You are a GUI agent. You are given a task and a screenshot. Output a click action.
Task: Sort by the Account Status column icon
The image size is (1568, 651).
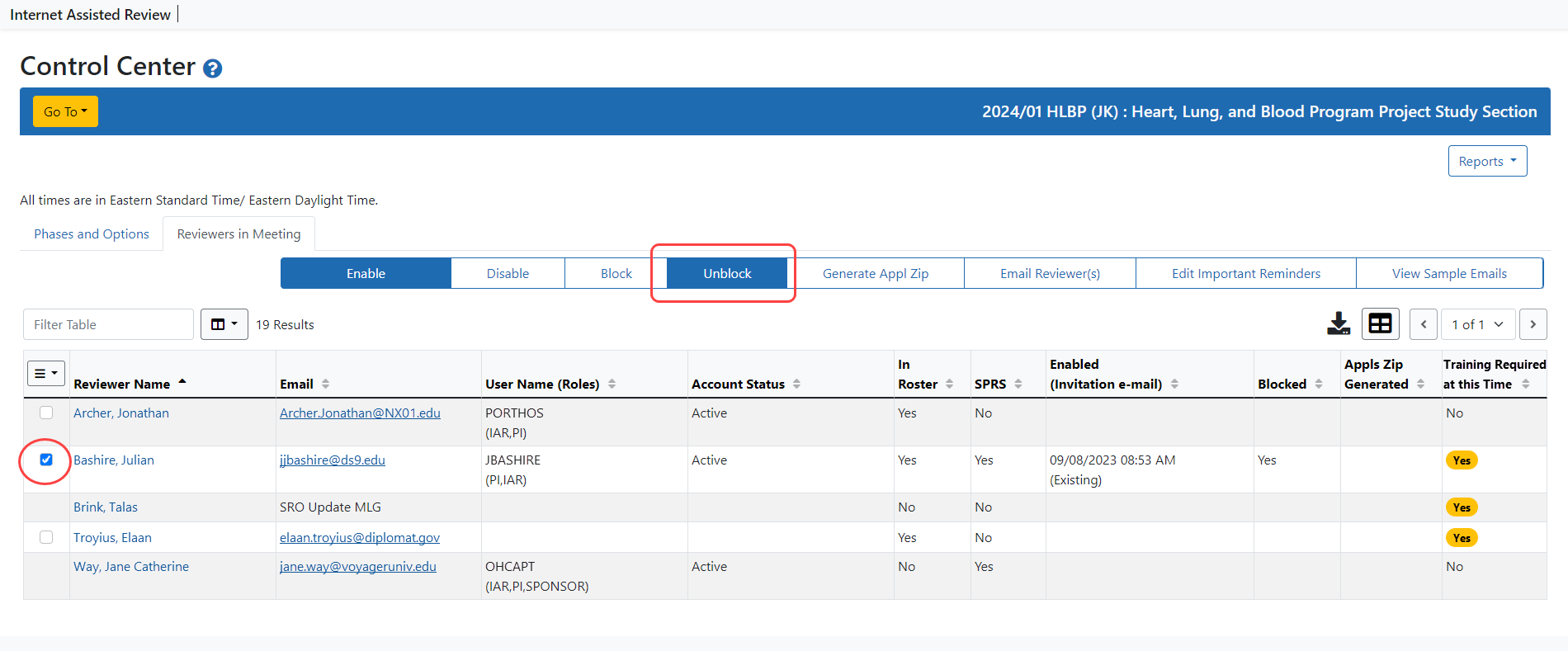796,384
